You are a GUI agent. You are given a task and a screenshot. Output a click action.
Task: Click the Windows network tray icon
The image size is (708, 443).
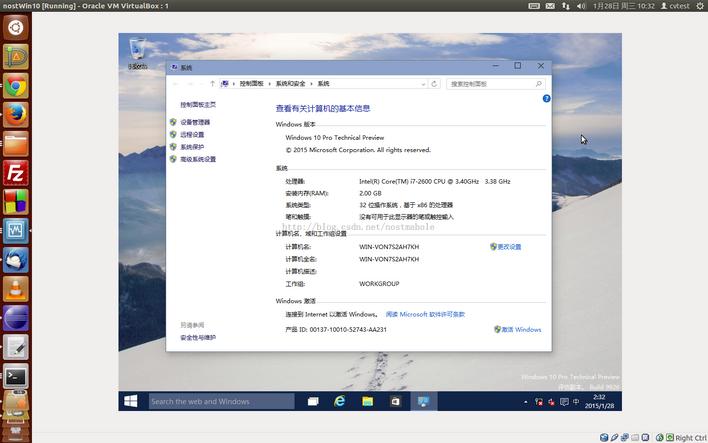click(x=539, y=401)
